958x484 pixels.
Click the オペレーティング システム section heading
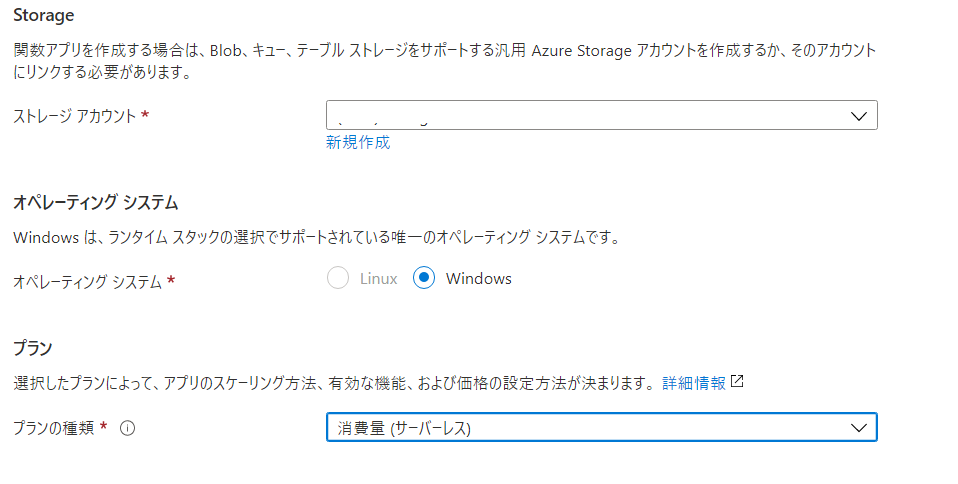[95, 203]
